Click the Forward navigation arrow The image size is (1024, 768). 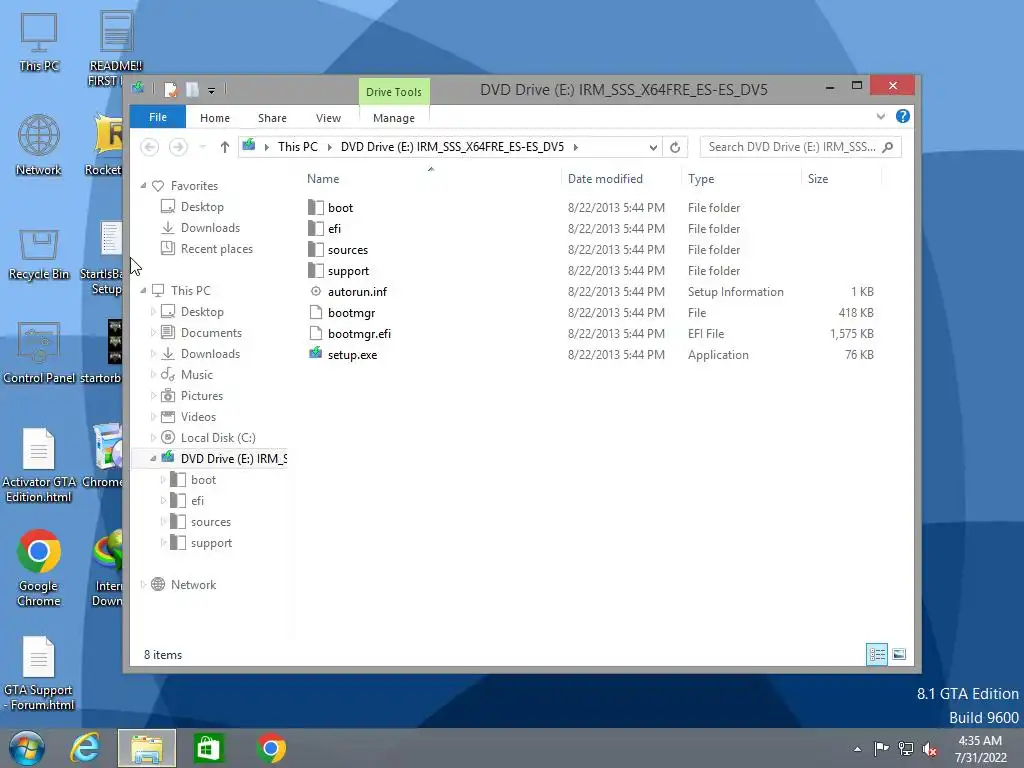point(178,147)
